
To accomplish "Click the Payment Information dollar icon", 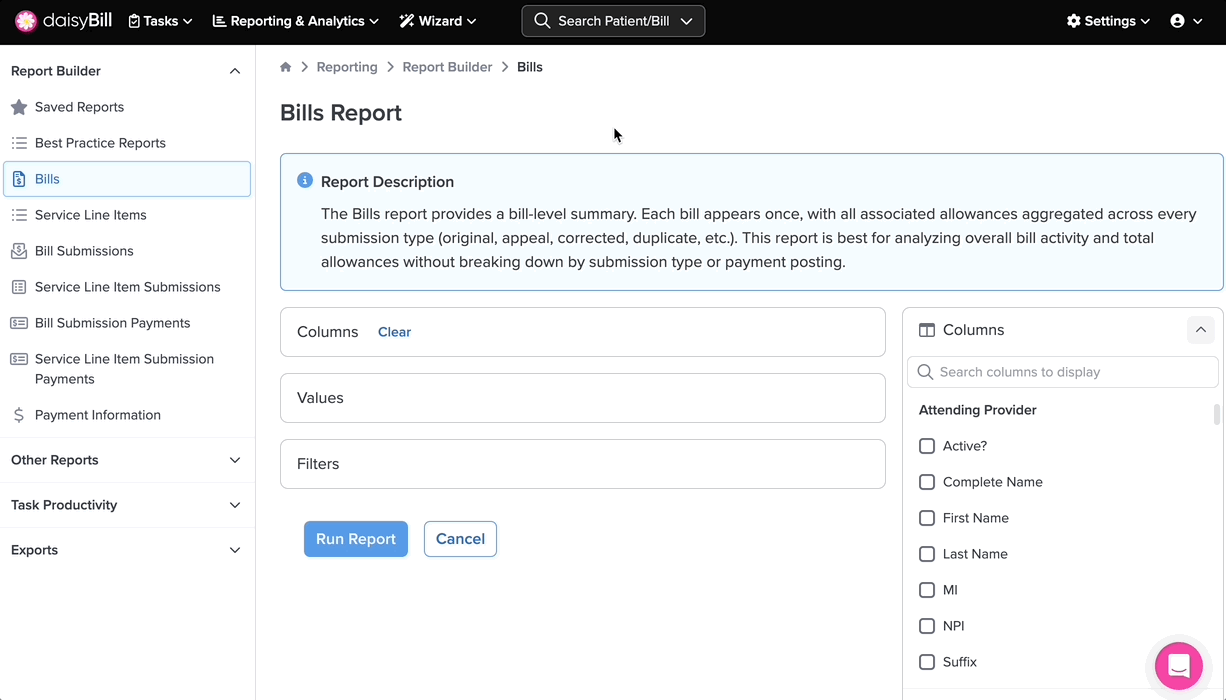I will coord(19,415).
